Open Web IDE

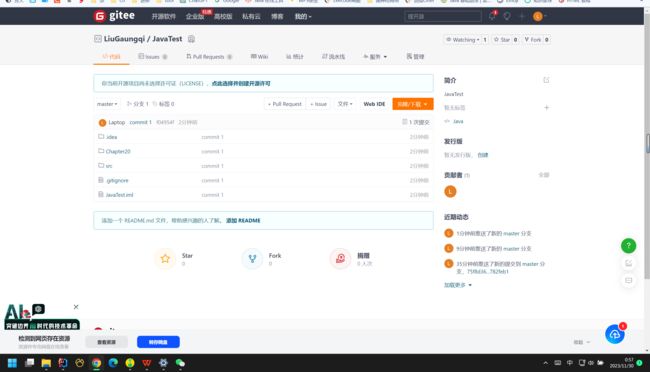coord(374,104)
